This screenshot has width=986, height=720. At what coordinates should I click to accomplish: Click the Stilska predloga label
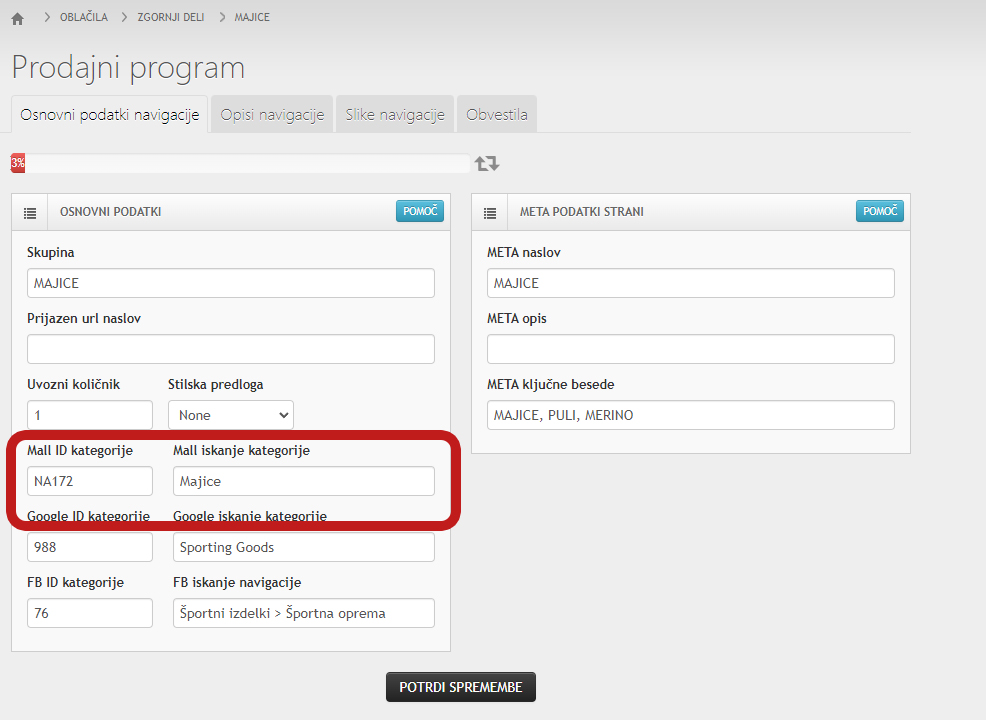coord(216,384)
